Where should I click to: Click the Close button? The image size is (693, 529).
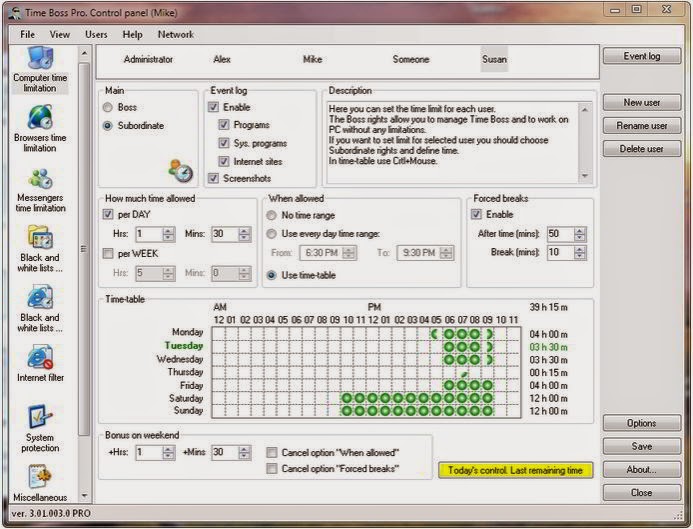click(642, 493)
